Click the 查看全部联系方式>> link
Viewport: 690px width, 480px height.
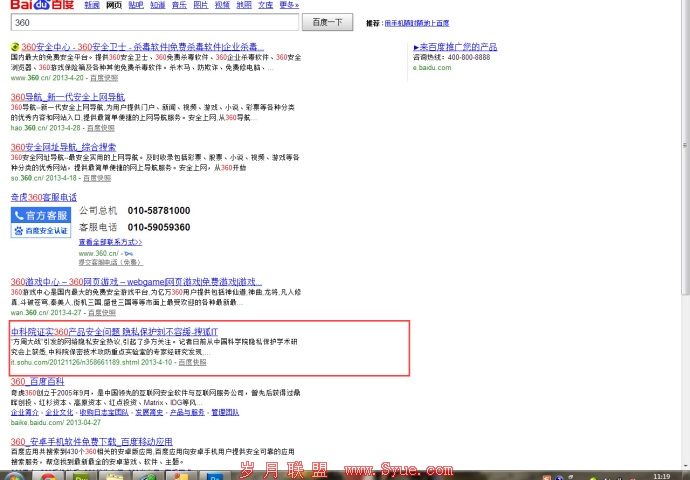click(110, 242)
